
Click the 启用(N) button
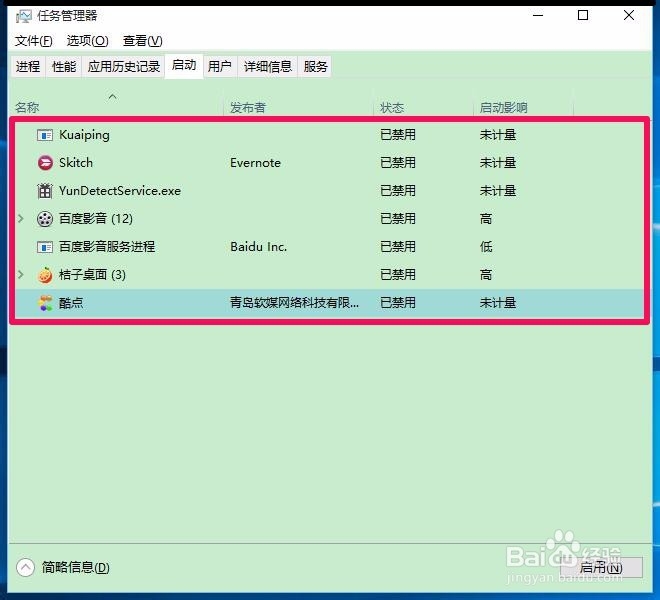click(x=601, y=567)
